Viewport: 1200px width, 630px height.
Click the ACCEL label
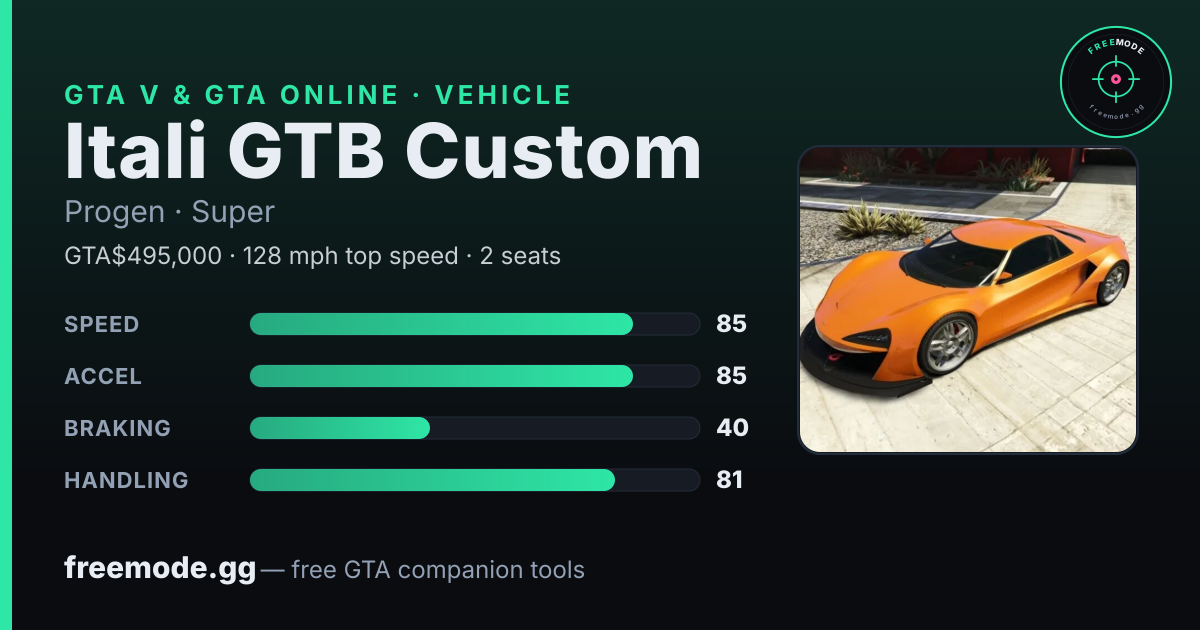click(103, 376)
